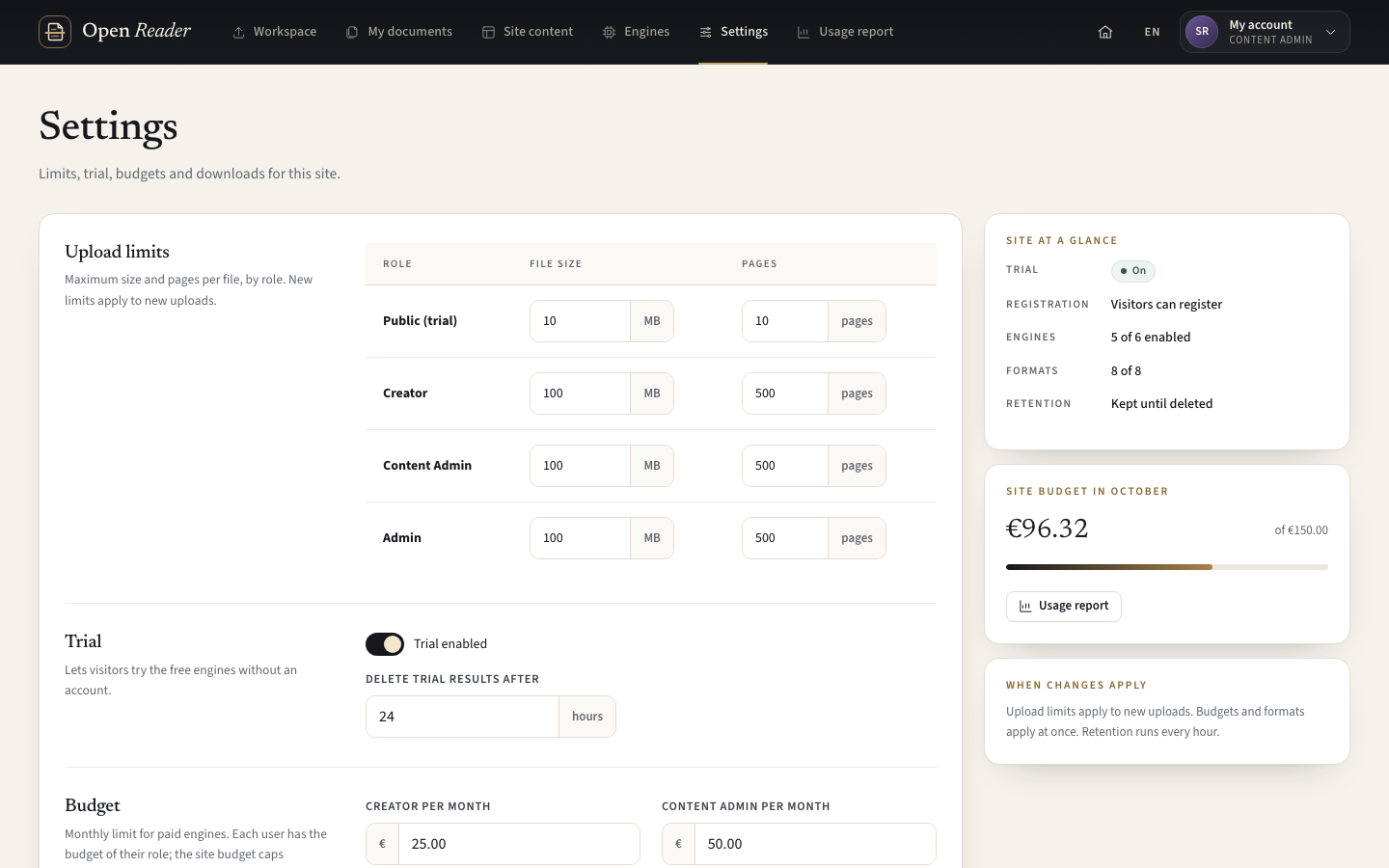Screen dimensions: 1389x868
Task: Open the Site content tab
Action: 528,32
